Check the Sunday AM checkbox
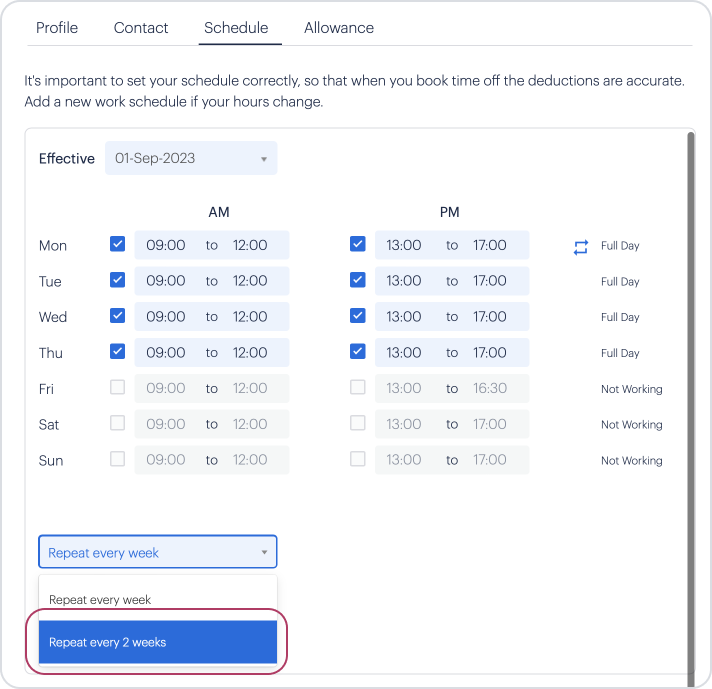 click(118, 459)
